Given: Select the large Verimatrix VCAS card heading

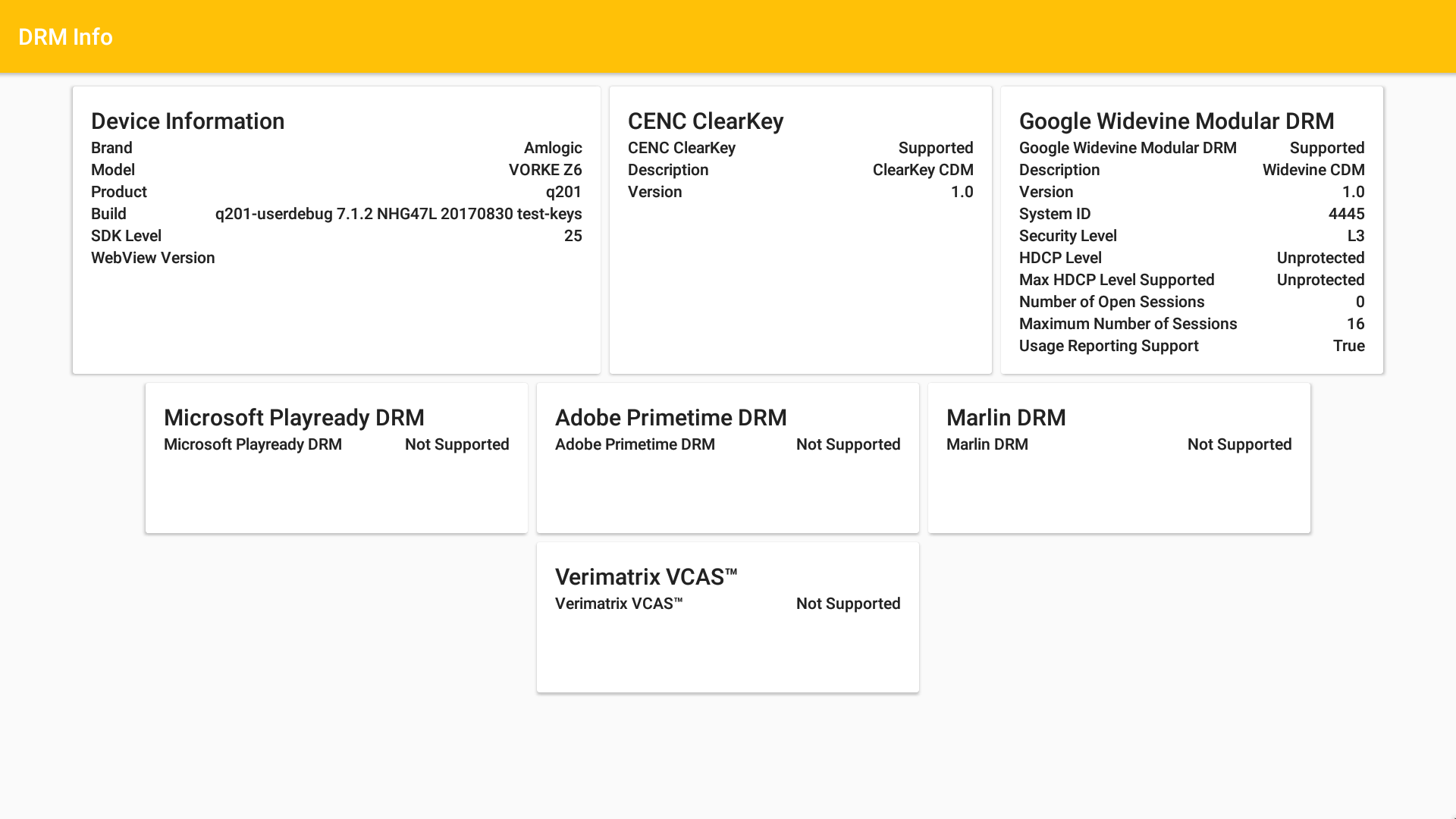Looking at the screenshot, I should point(646,577).
